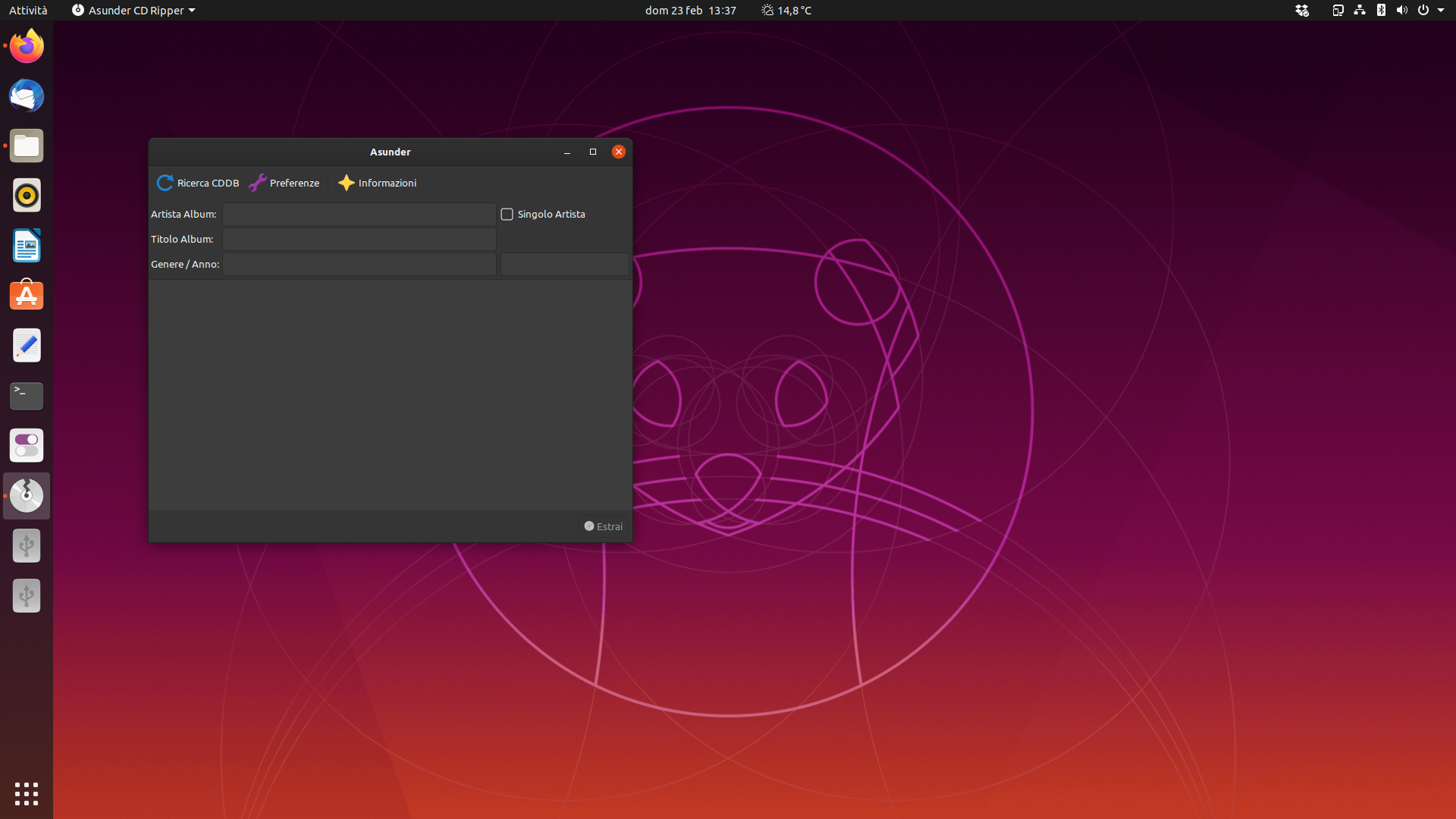Image resolution: width=1456 pixels, height=819 pixels.
Task: Open Rhythmbox music player in dock
Action: 27,196
